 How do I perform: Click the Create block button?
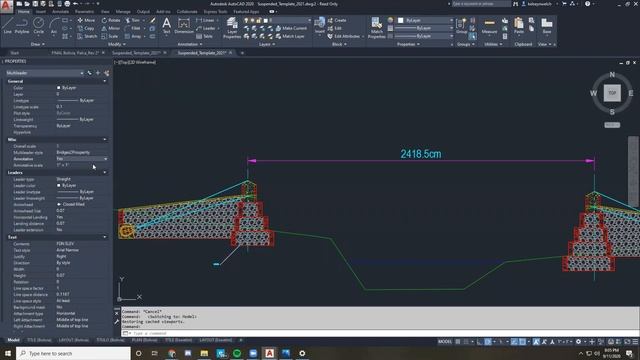click(337, 20)
